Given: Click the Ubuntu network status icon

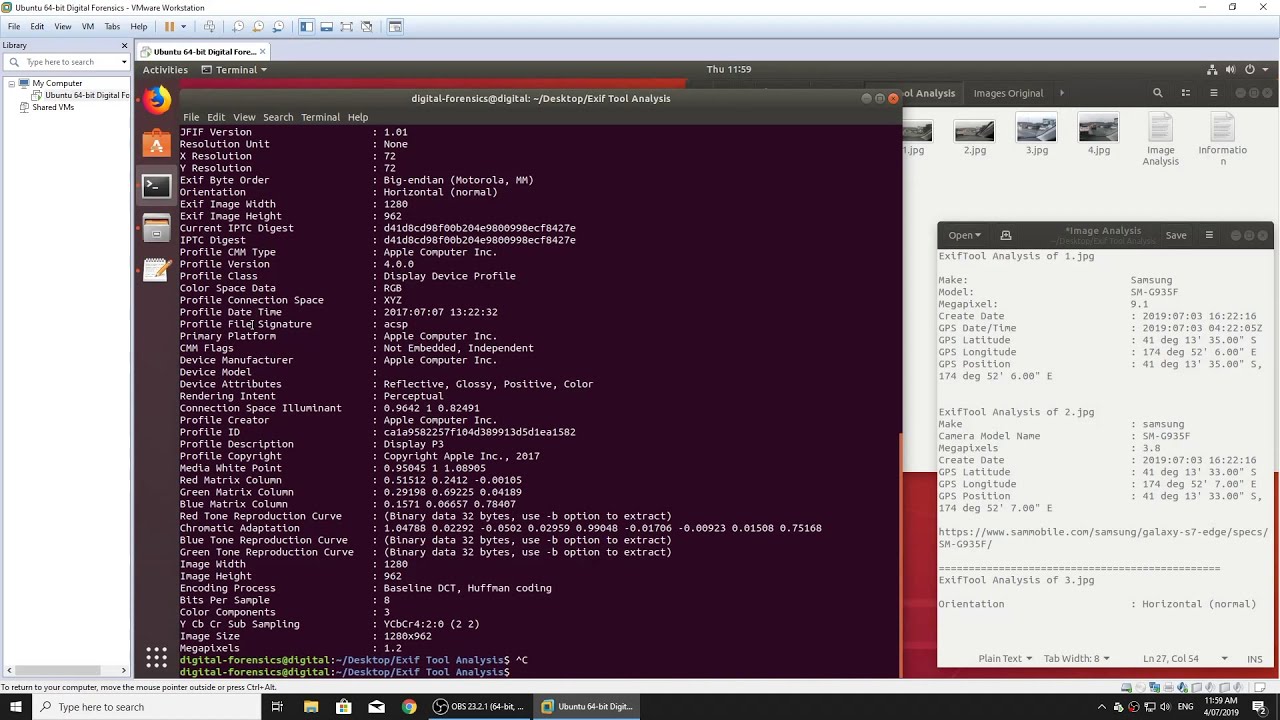Looking at the screenshot, I should 1213,70.
